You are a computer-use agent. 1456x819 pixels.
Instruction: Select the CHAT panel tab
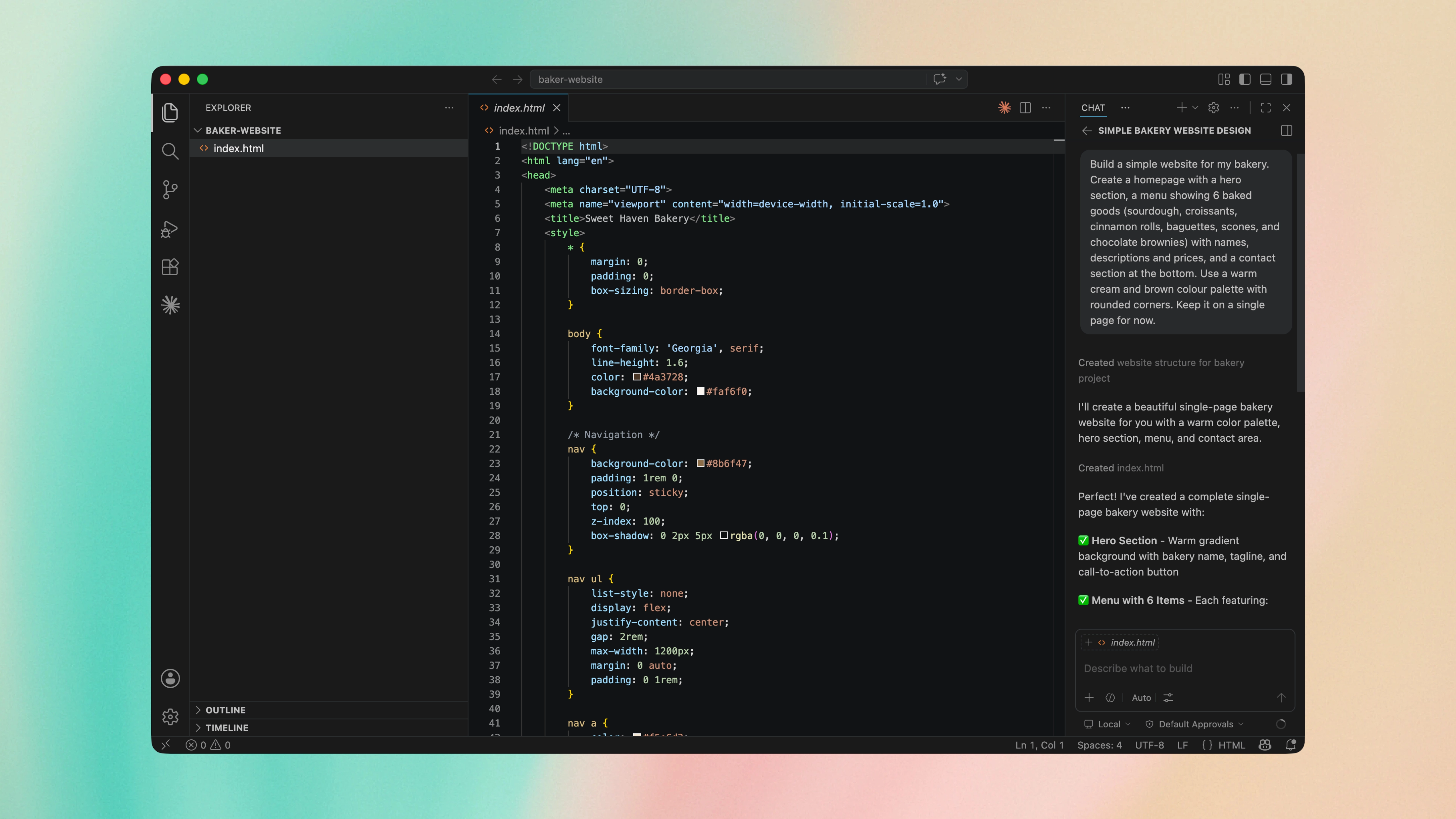click(x=1093, y=107)
